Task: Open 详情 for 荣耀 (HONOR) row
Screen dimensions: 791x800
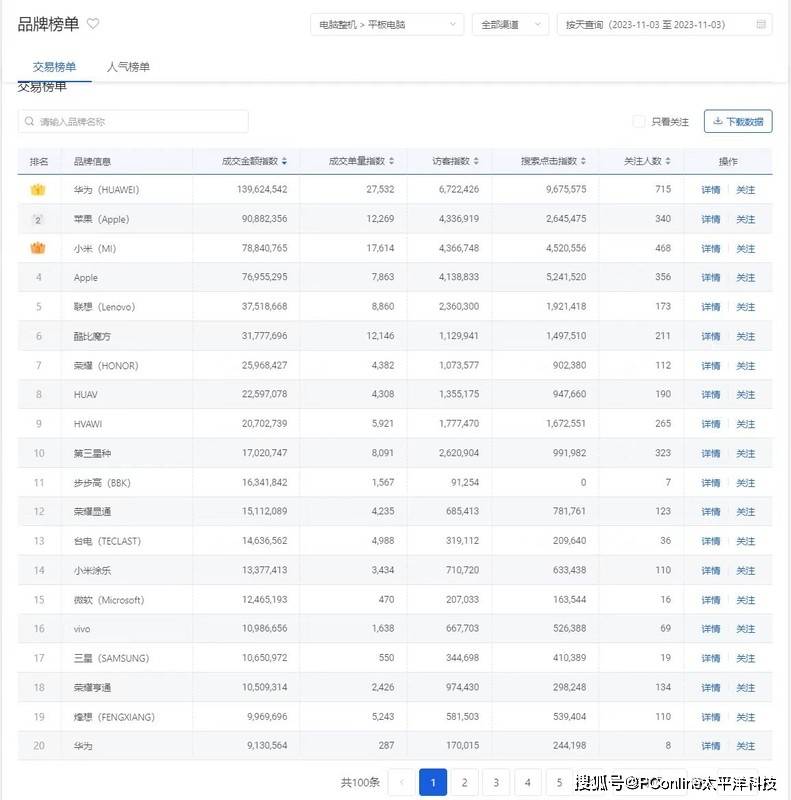Action: 710,366
